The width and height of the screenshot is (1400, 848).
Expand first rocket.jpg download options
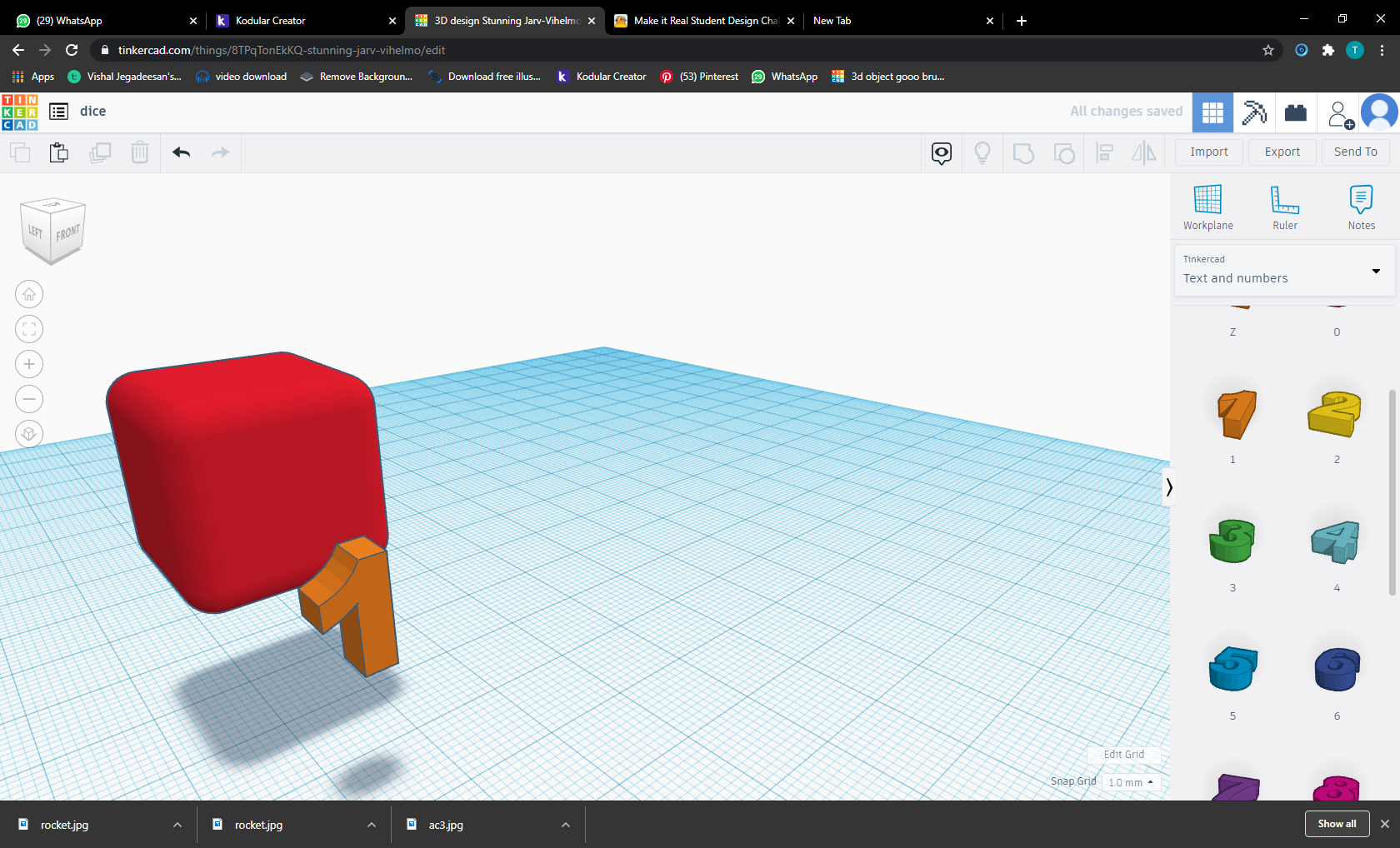[x=177, y=825]
